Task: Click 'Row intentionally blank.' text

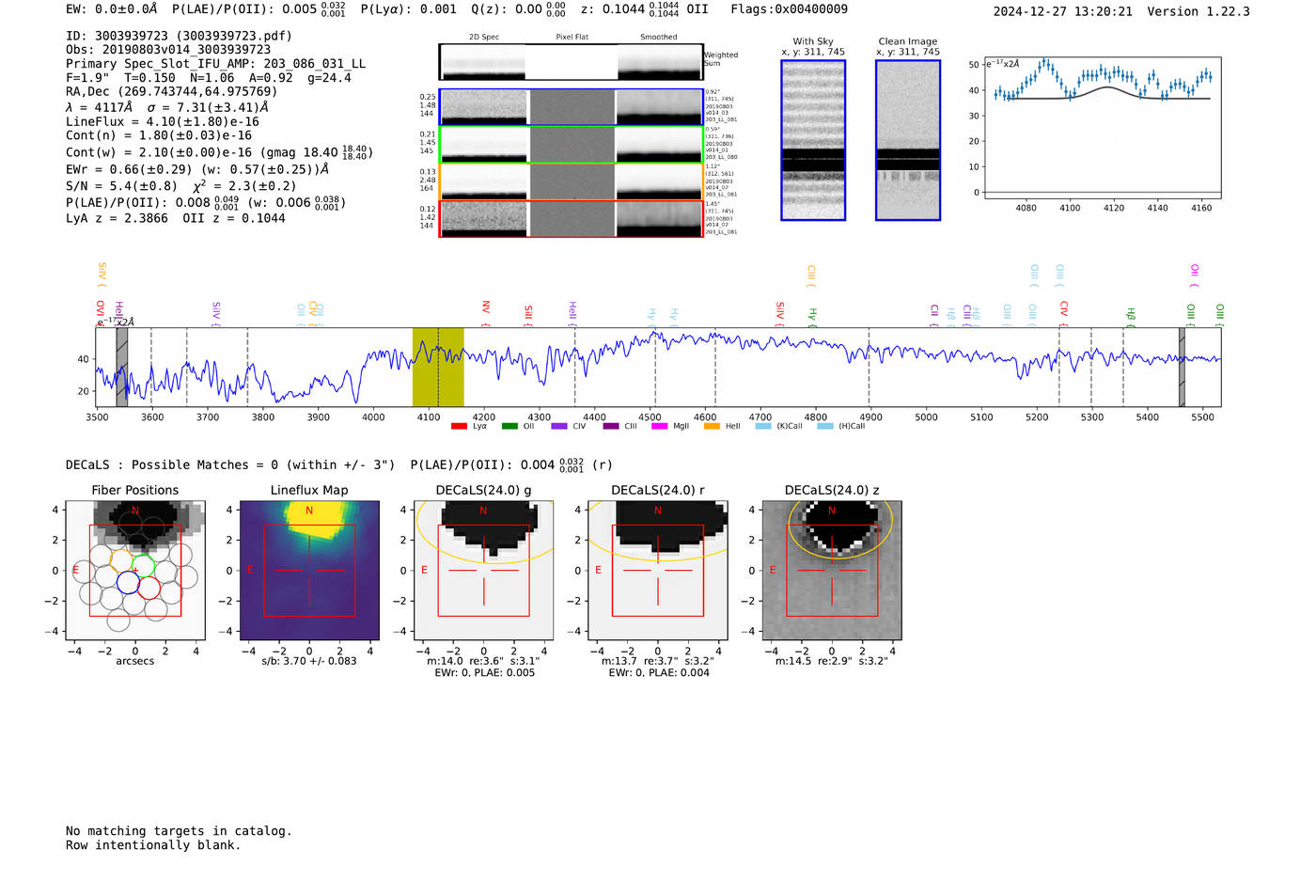Action: point(153,845)
